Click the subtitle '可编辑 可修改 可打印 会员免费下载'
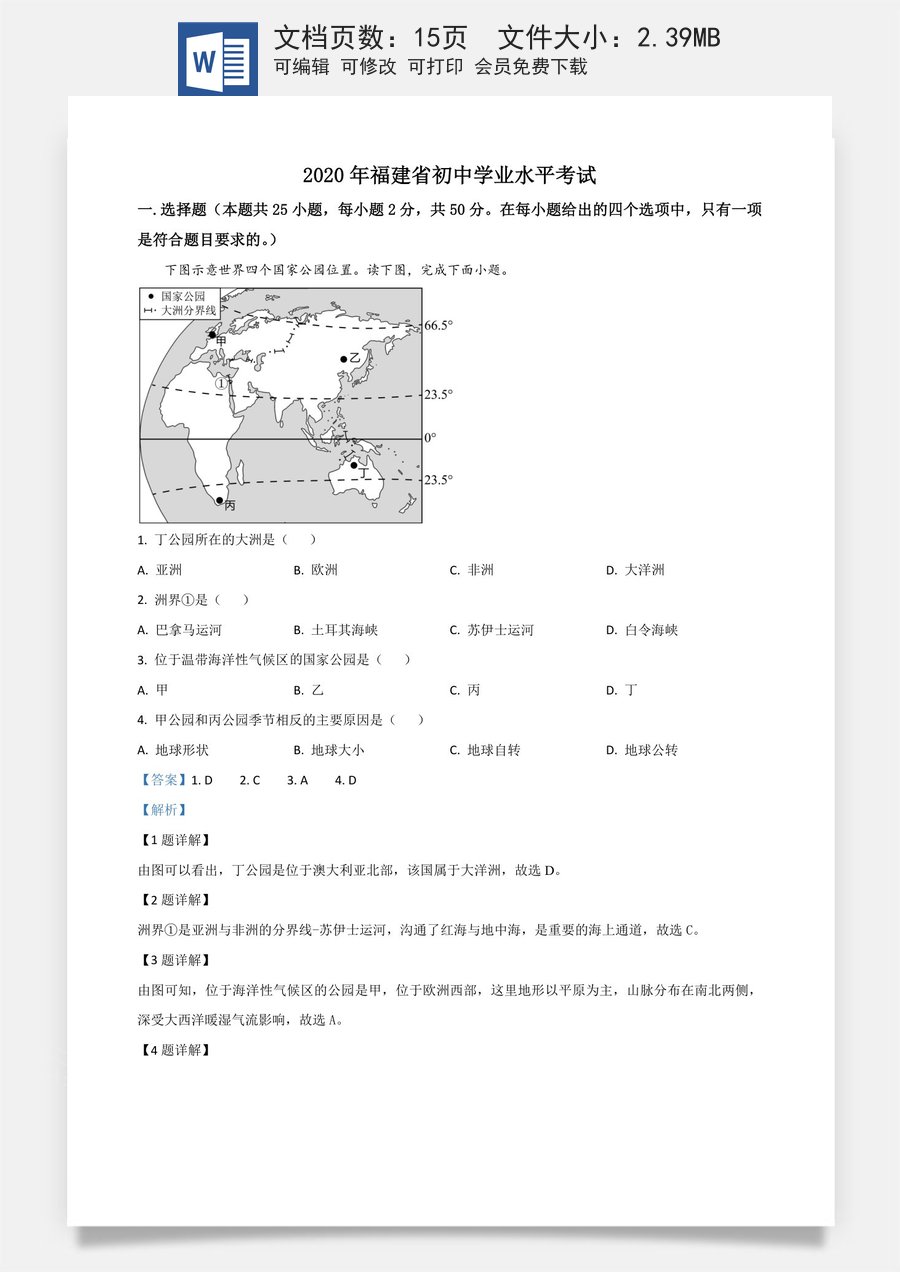This screenshot has width=900, height=1272. click(x=431, y=67)
